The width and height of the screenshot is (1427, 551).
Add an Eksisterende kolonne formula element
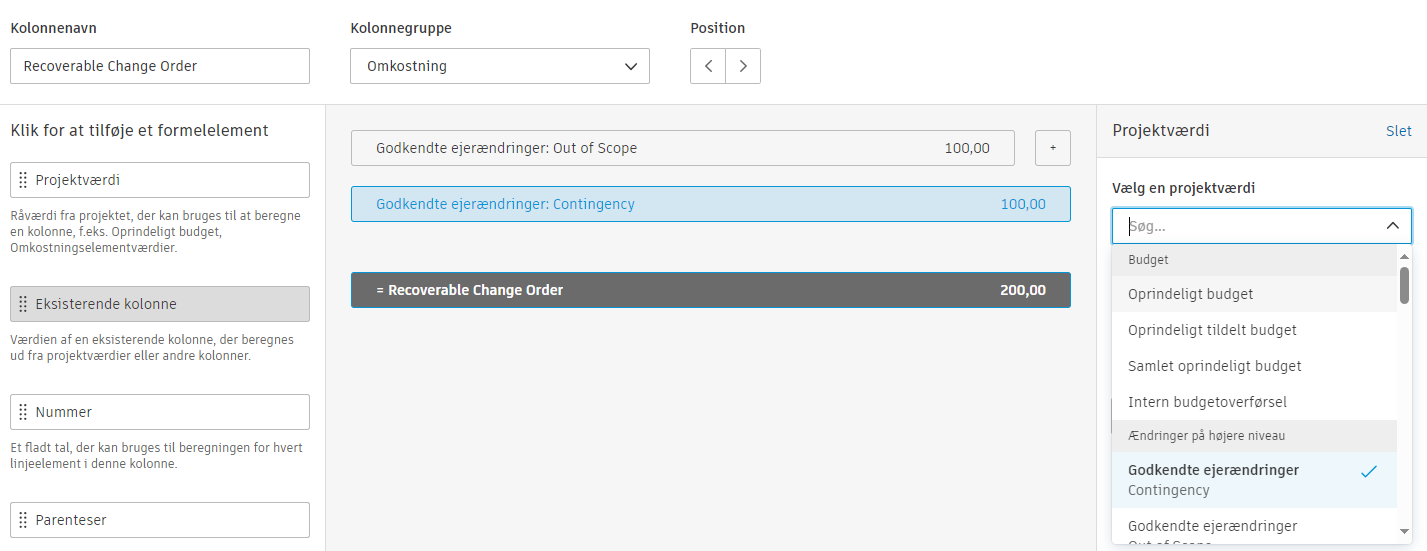click(160, 304)
